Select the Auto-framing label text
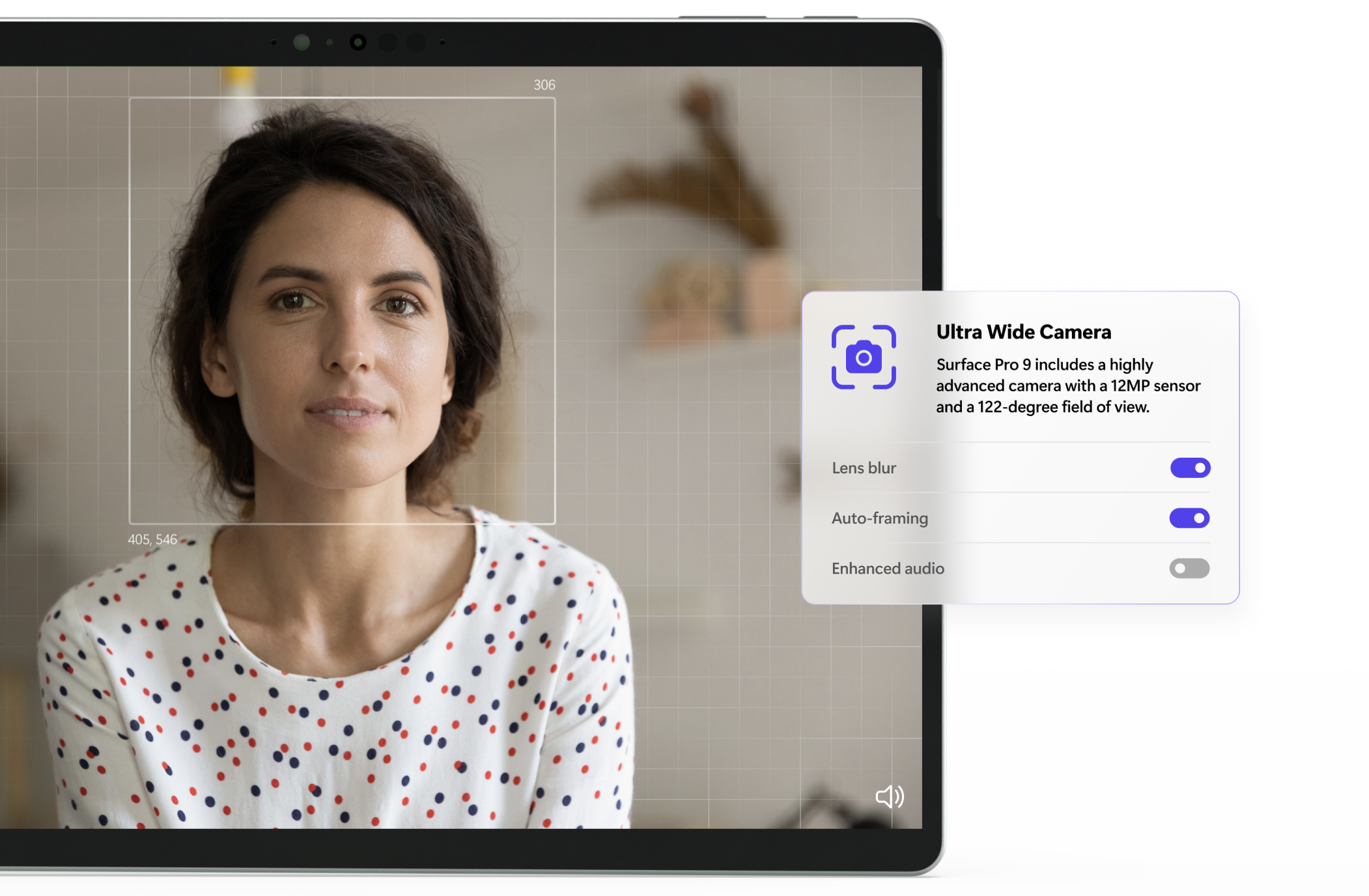 pyautogui.click(x=879, y=518)
